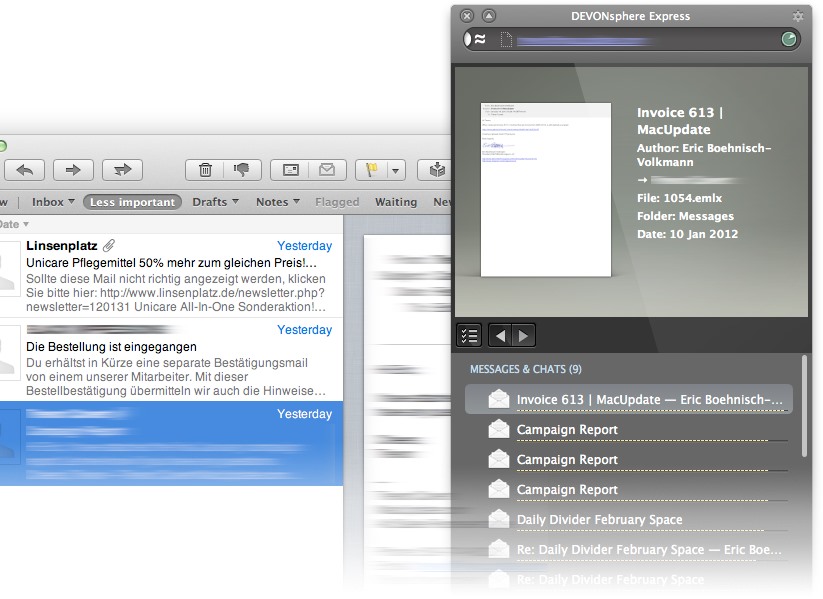Select the Less important mailbox
The height and width of the screenshot is (599, 823).
tap(132, 202)
